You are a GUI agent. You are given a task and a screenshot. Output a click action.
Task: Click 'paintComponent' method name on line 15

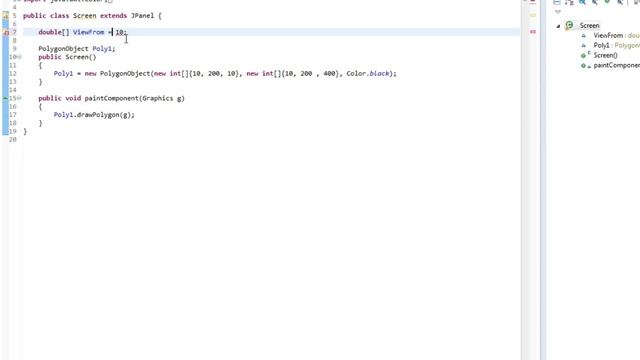pyautogui.click(x=111, y=98)
